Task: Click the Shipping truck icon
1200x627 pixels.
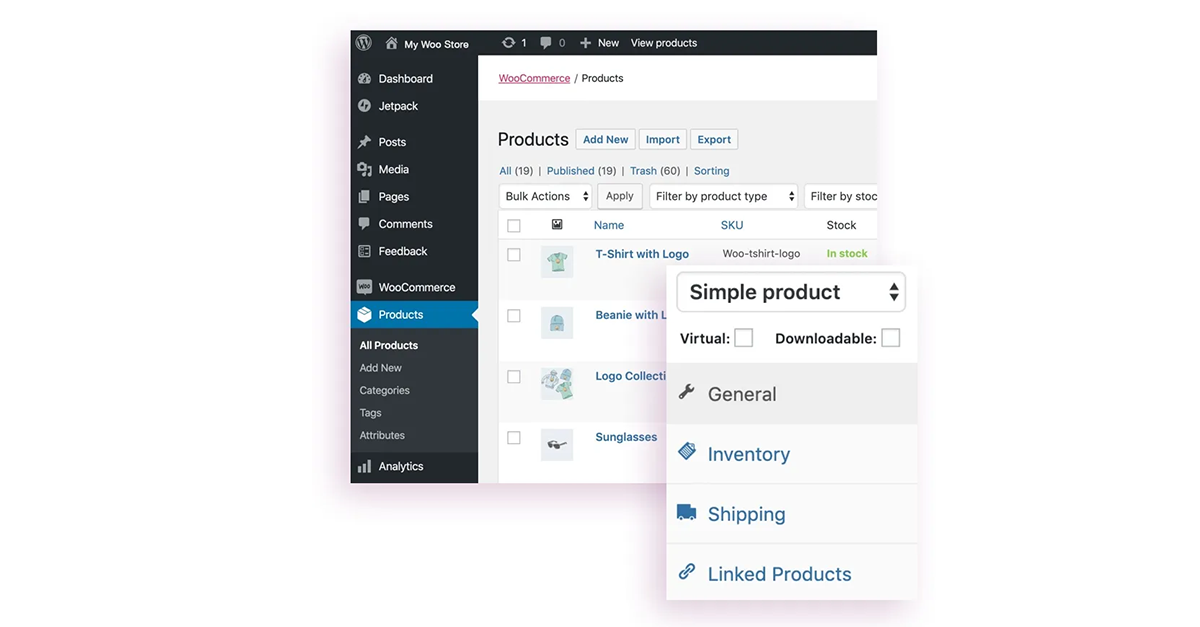Action: tap(686, 512)
